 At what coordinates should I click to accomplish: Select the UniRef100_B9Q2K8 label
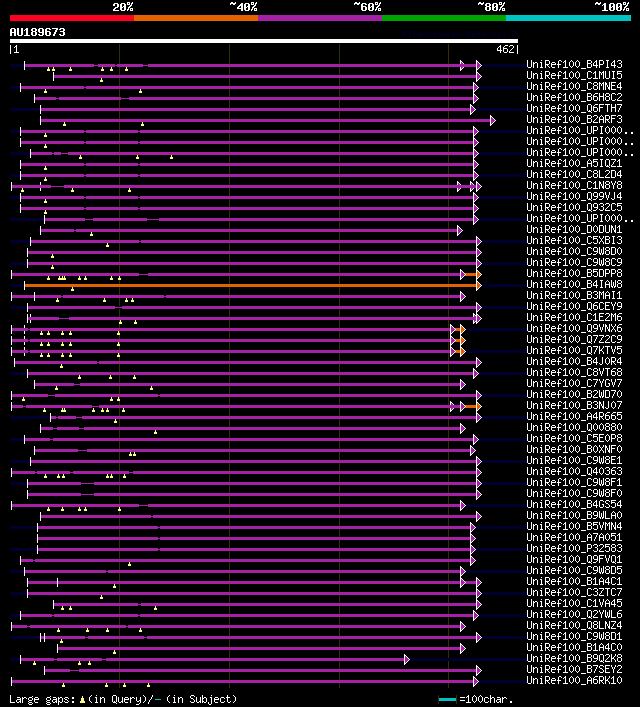[x=574, y=658]
